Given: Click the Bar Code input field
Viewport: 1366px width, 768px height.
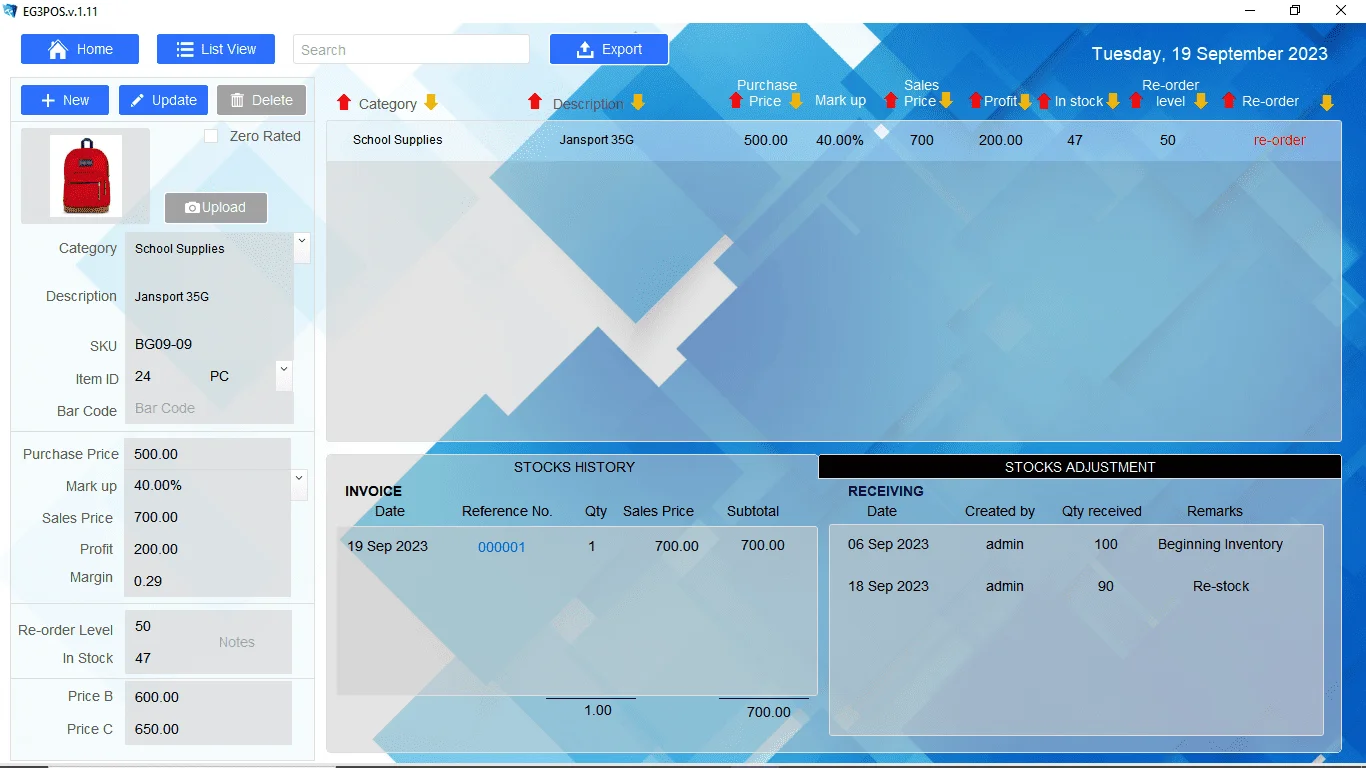Looking at the screenshot, I should [209, 408].
